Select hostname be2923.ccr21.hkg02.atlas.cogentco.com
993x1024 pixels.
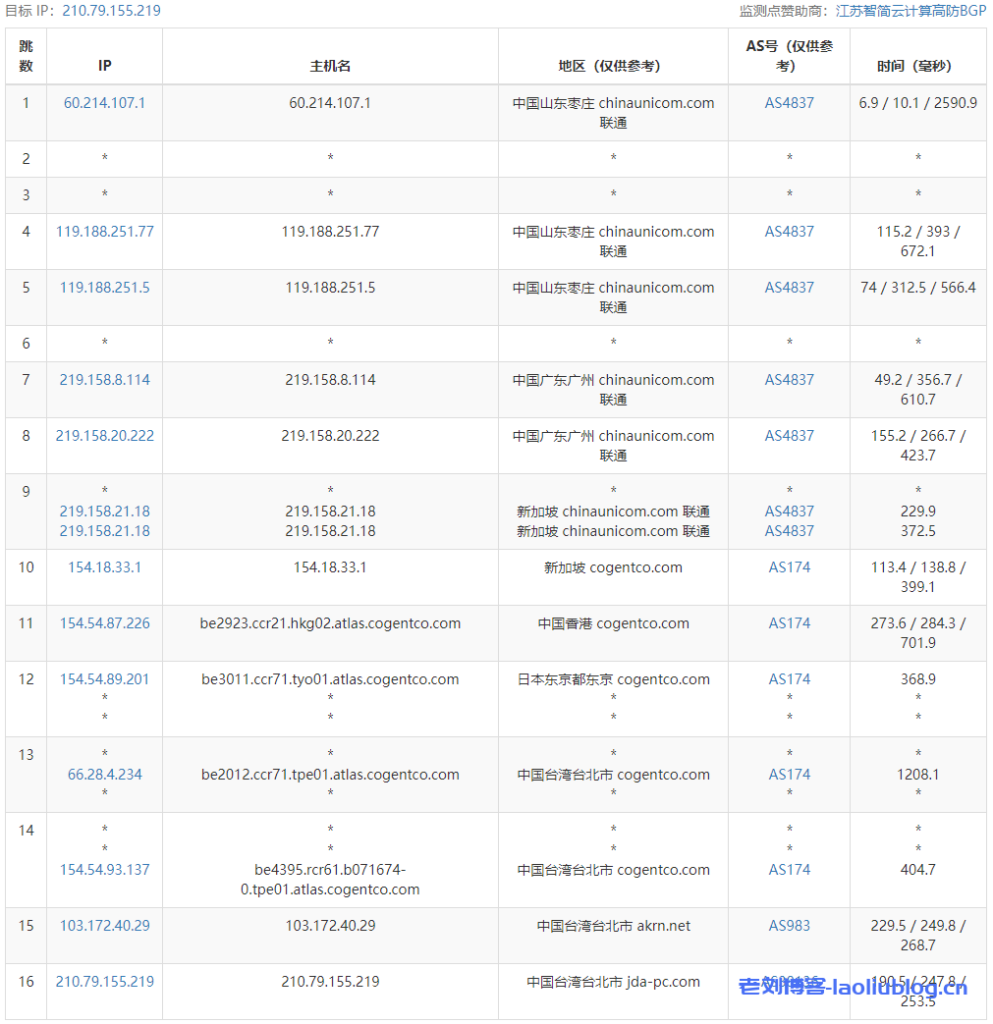330,623
